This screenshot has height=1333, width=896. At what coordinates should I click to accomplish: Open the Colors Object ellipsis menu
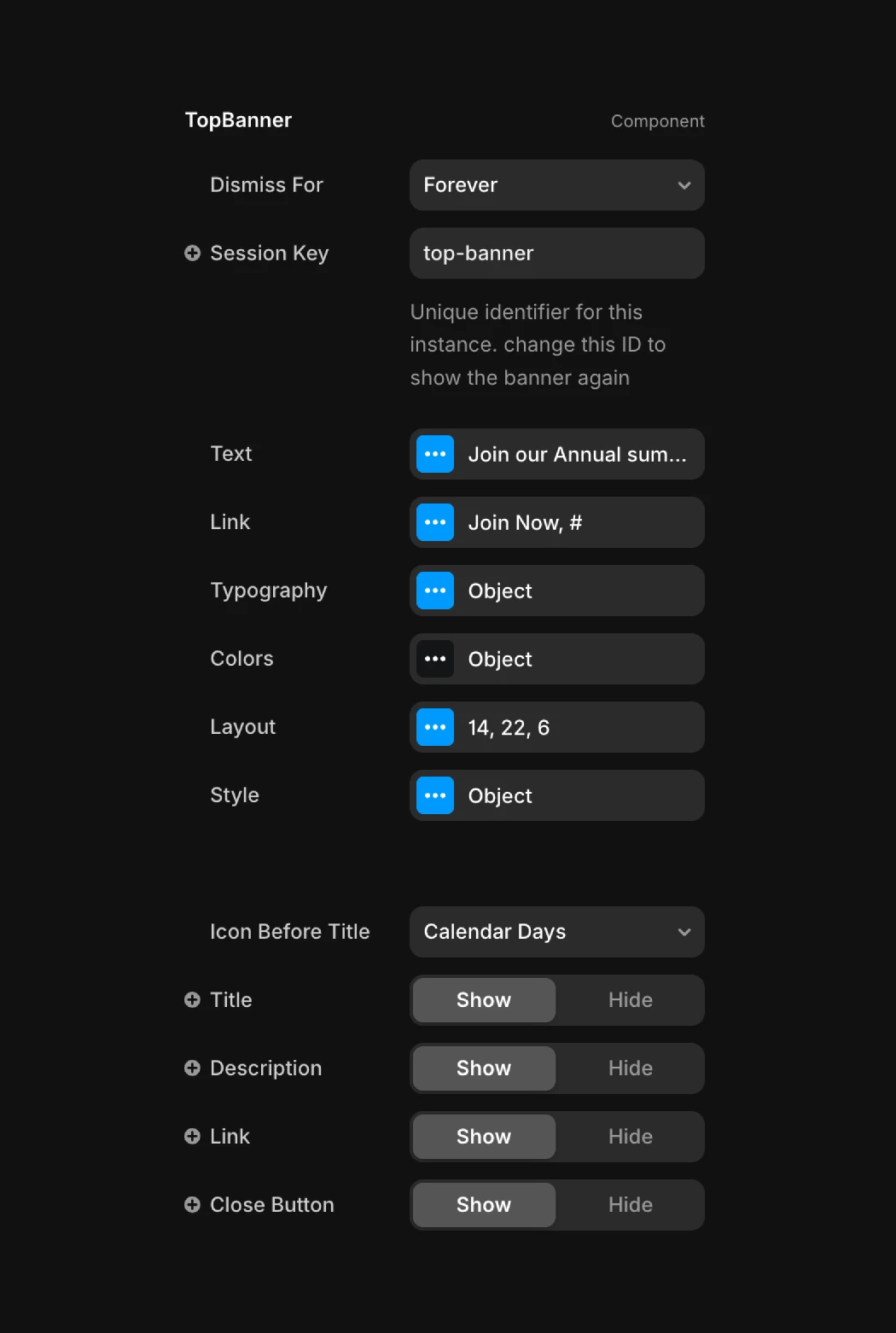434,659
